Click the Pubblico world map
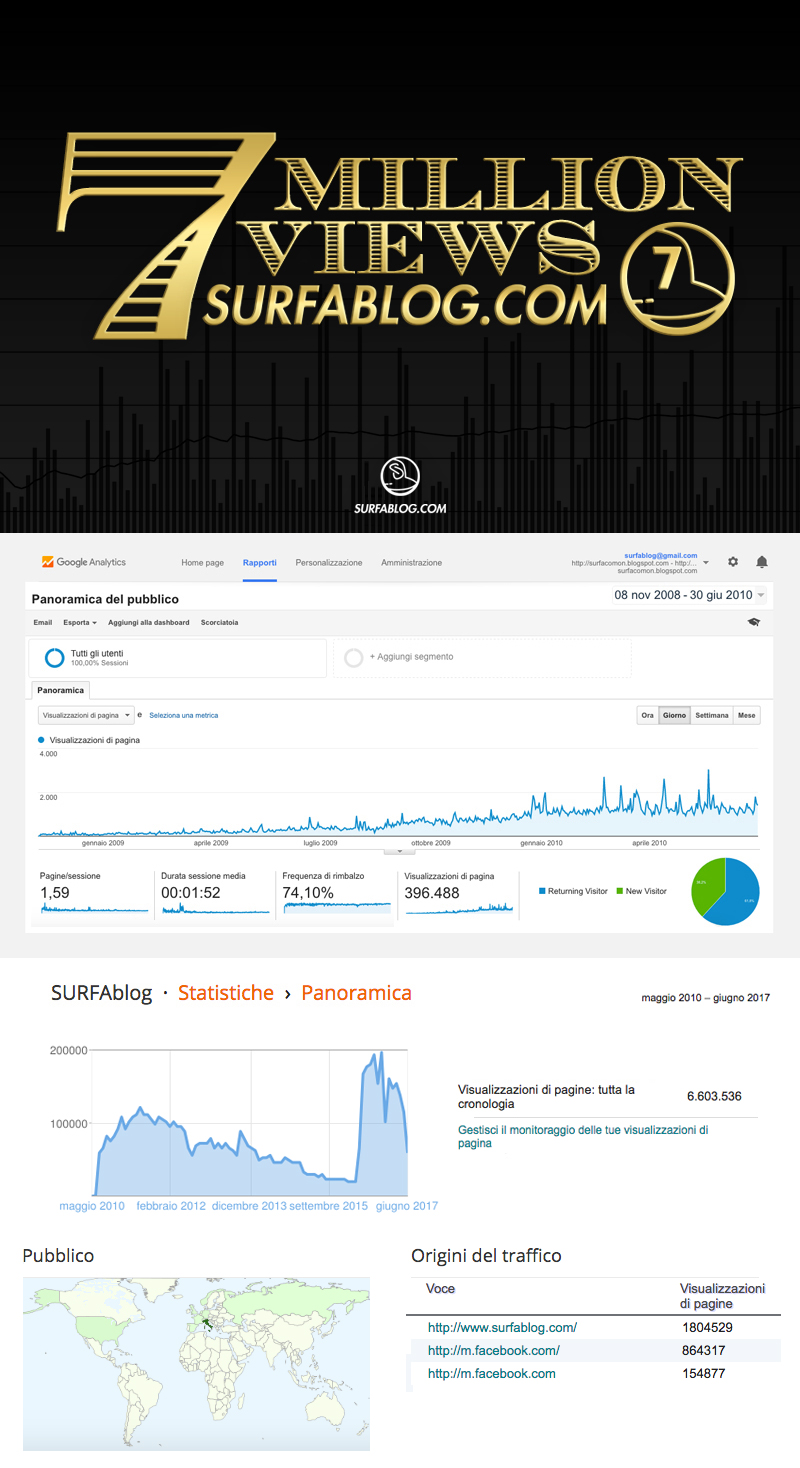The image size is (800, 1468). 196,1363
